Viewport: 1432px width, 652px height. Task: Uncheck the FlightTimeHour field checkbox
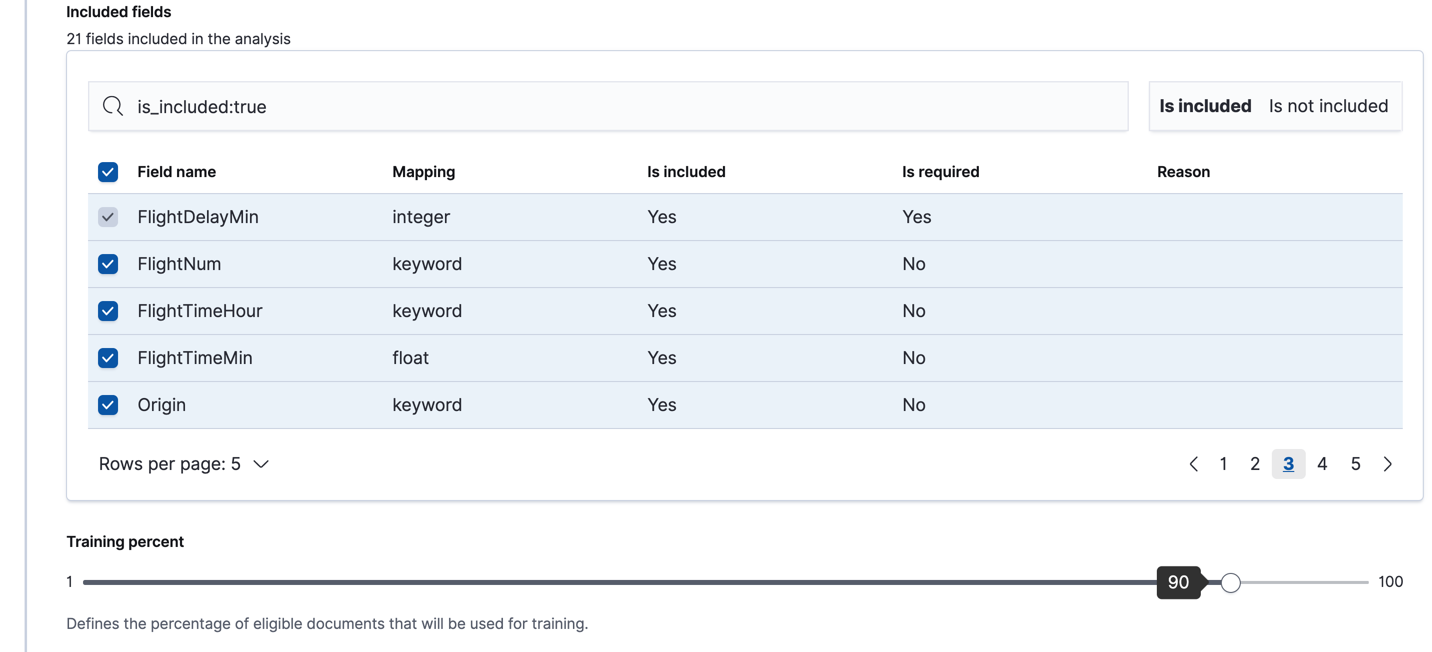(108, 311)
